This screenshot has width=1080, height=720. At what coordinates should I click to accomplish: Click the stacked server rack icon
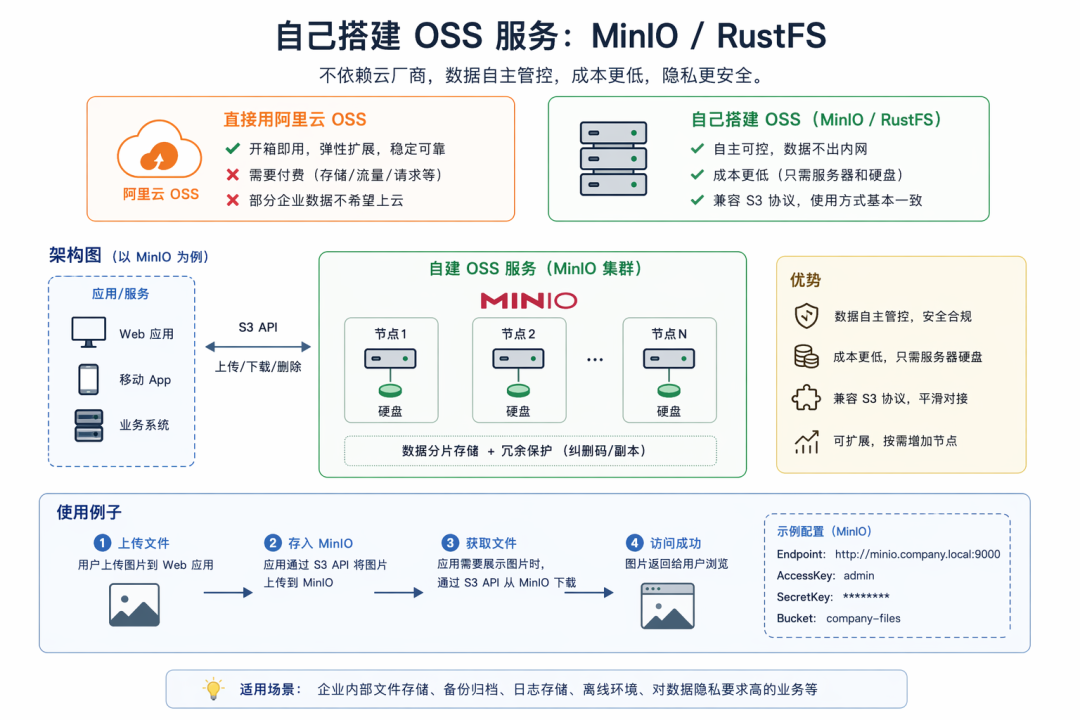point(613,159)
